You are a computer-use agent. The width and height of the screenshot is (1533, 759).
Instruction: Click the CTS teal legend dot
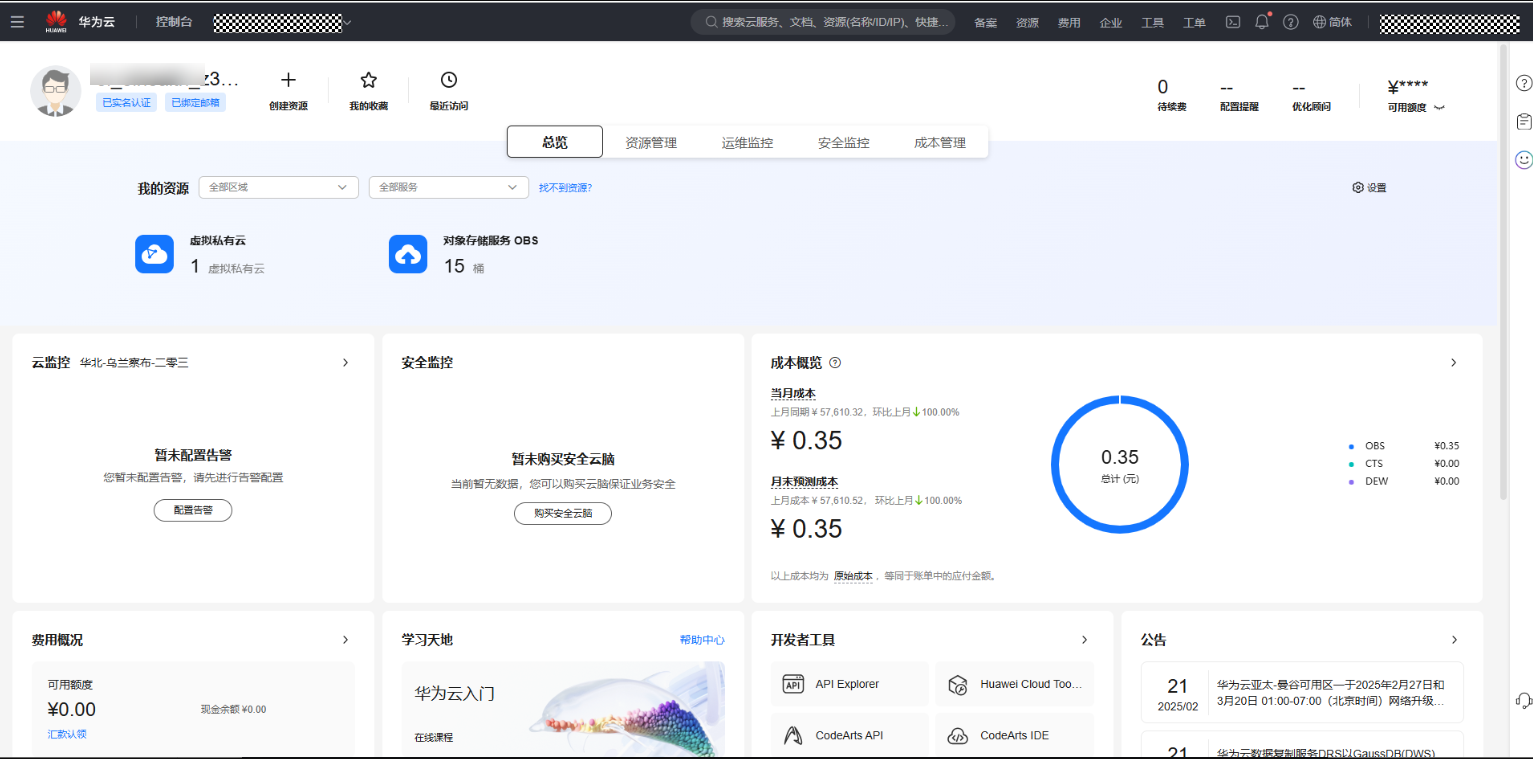(x=1351, y=464)
